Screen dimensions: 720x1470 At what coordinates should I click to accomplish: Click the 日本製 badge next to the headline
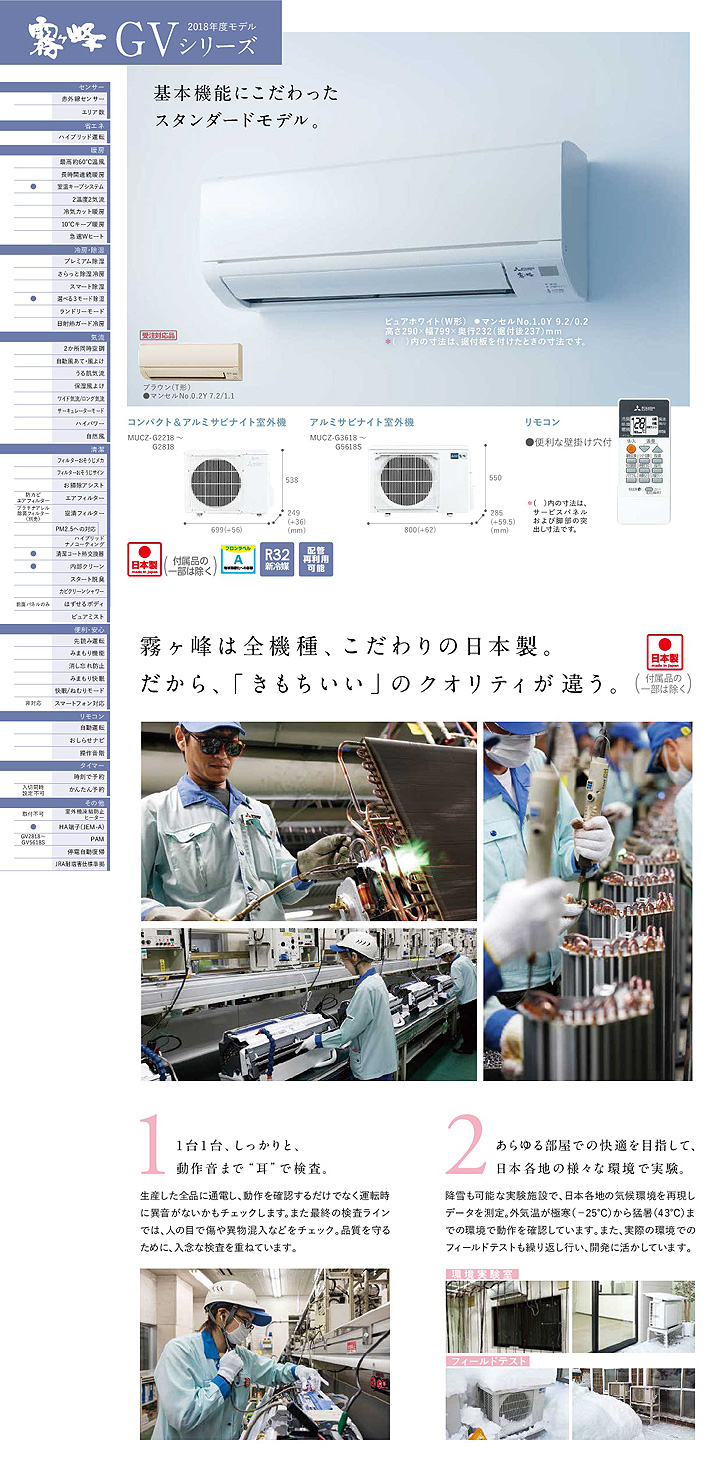pos(664,653)
